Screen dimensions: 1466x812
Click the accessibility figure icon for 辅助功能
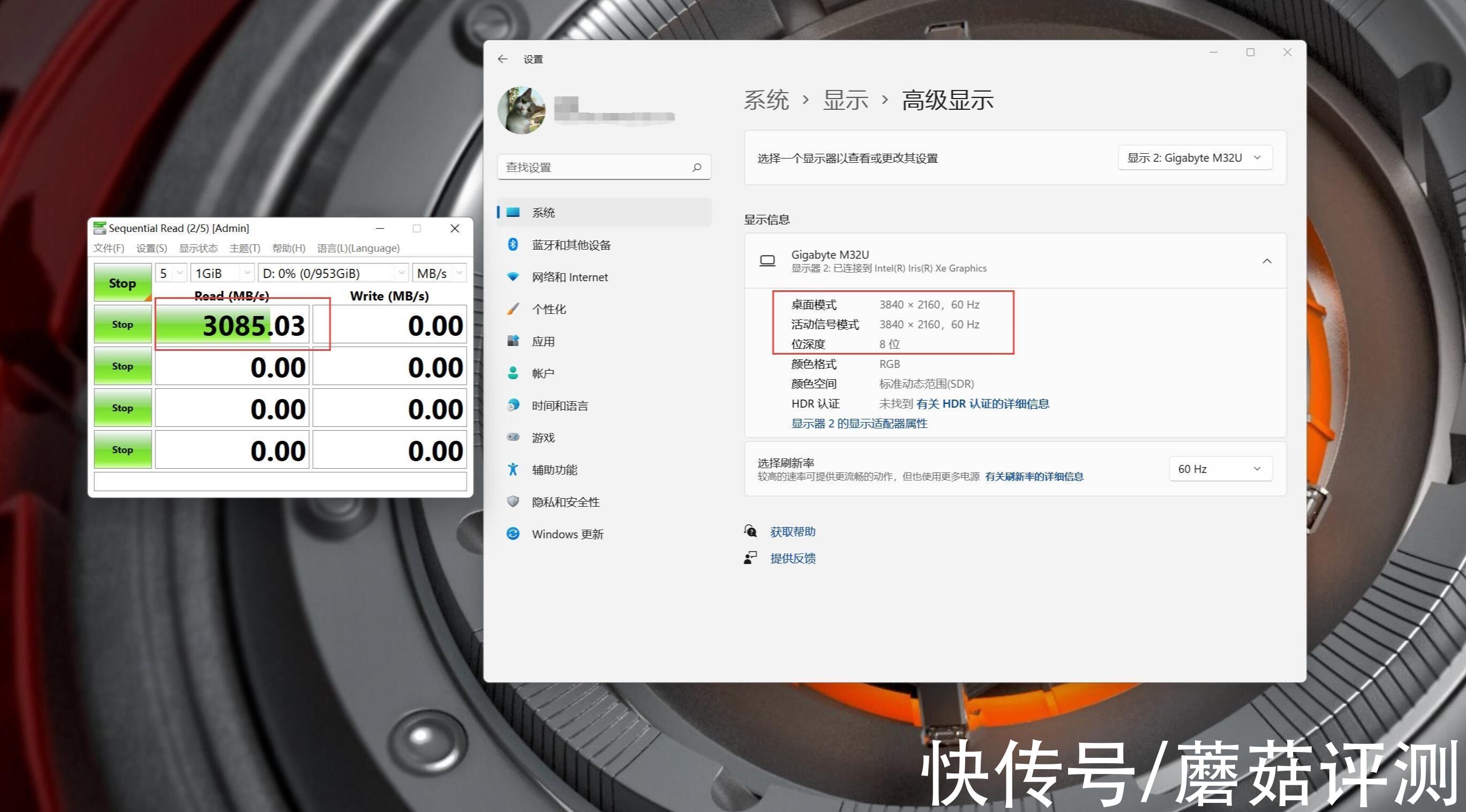tap(513, 469)
